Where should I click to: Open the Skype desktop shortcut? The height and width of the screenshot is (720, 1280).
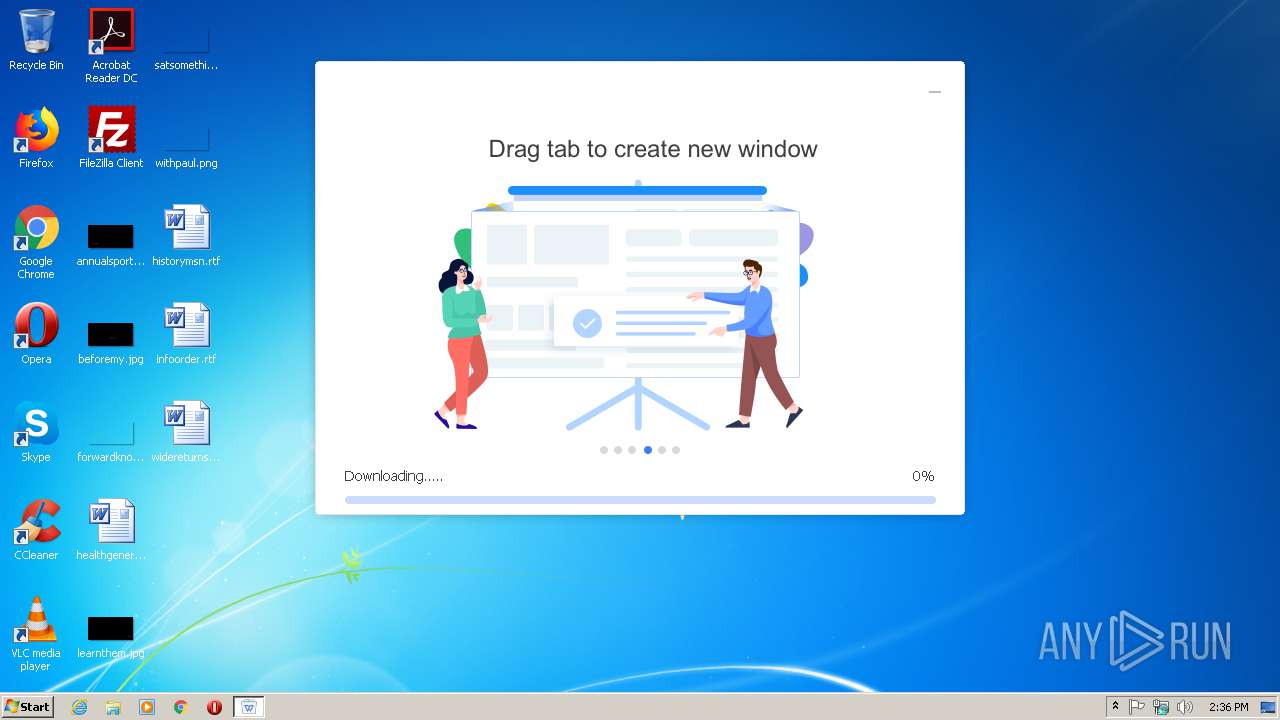pos(36,432)
